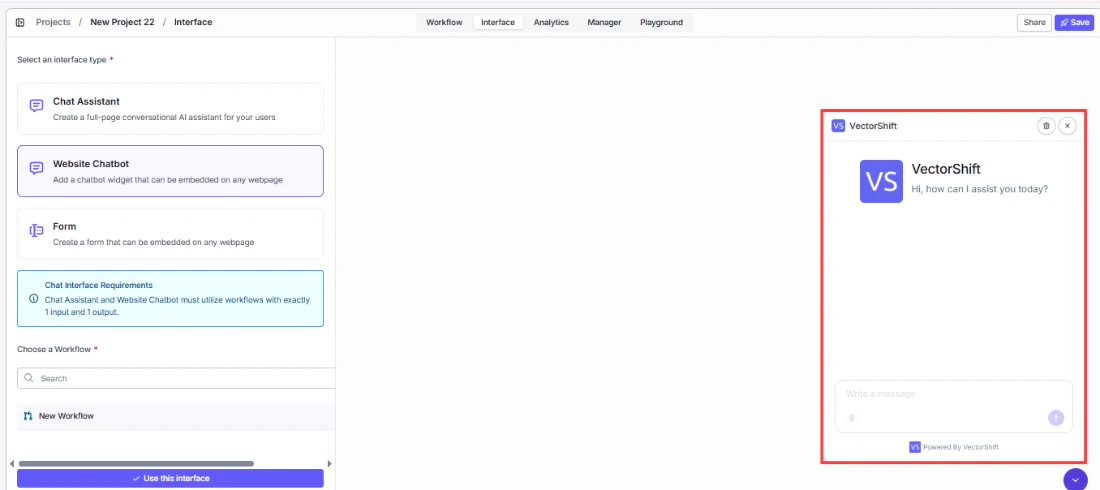Image resolution: width=1100 pixels, height=490 pixels.
Task: Open the Powered By VectorShift link
Action: point(953,447)
